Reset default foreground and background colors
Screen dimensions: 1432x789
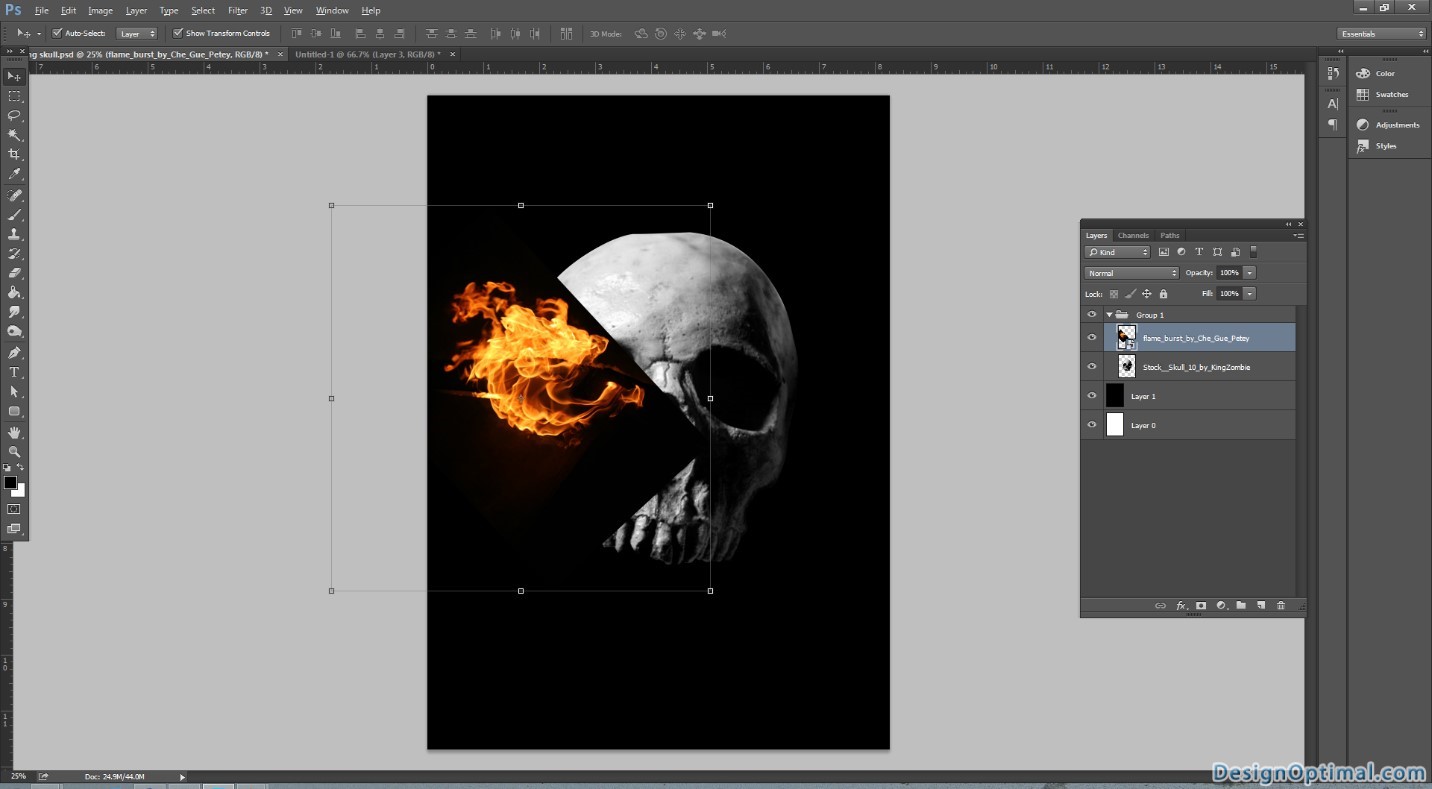pyautogui.click(x=7, y=467)
